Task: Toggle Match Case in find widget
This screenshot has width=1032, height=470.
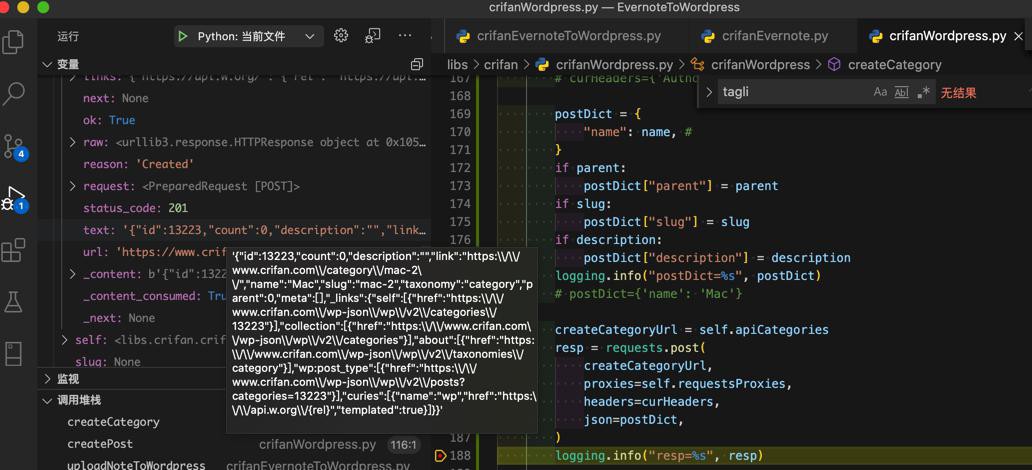Action: (x=880, y=93)
